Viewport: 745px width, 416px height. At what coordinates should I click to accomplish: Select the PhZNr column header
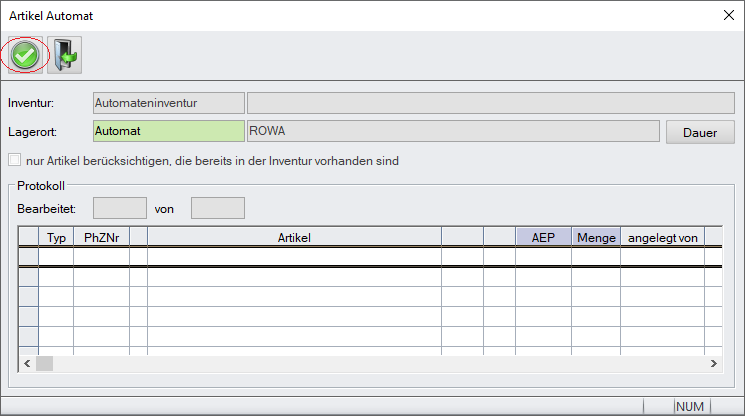point(101,237)
